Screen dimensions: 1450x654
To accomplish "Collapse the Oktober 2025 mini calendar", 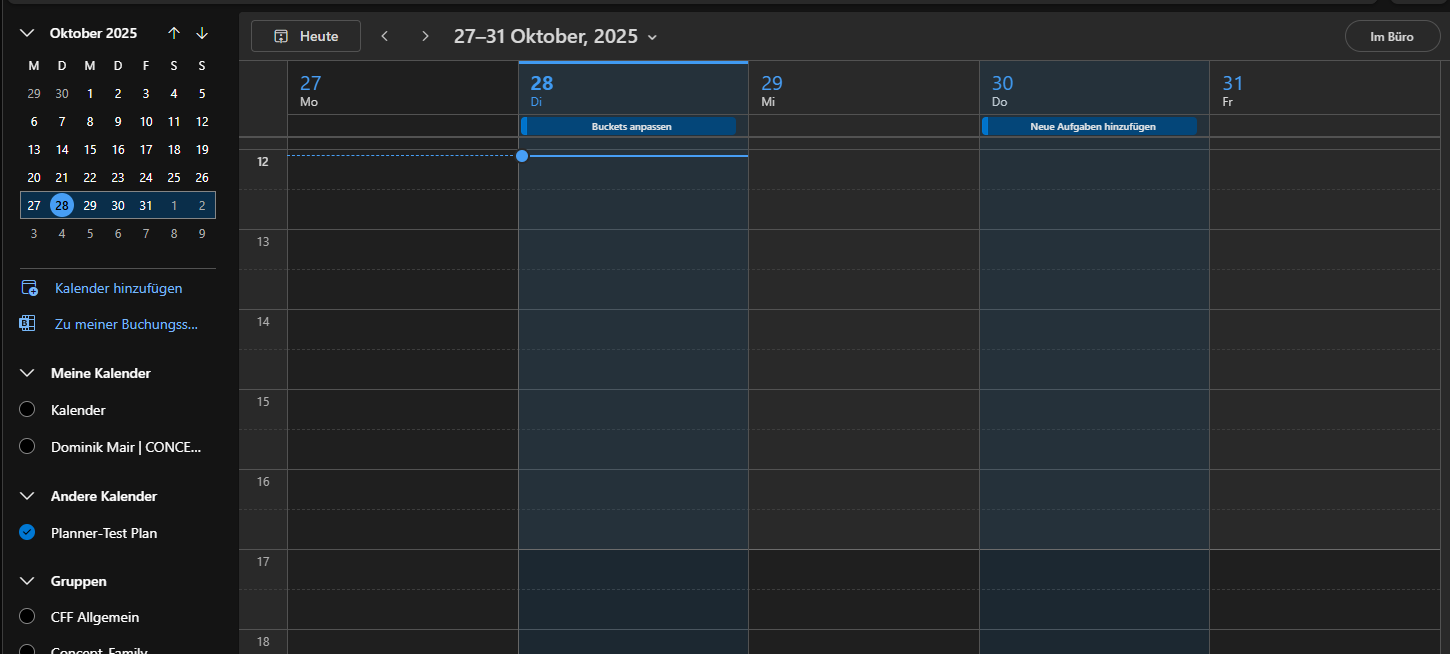I will pos(28,33).
